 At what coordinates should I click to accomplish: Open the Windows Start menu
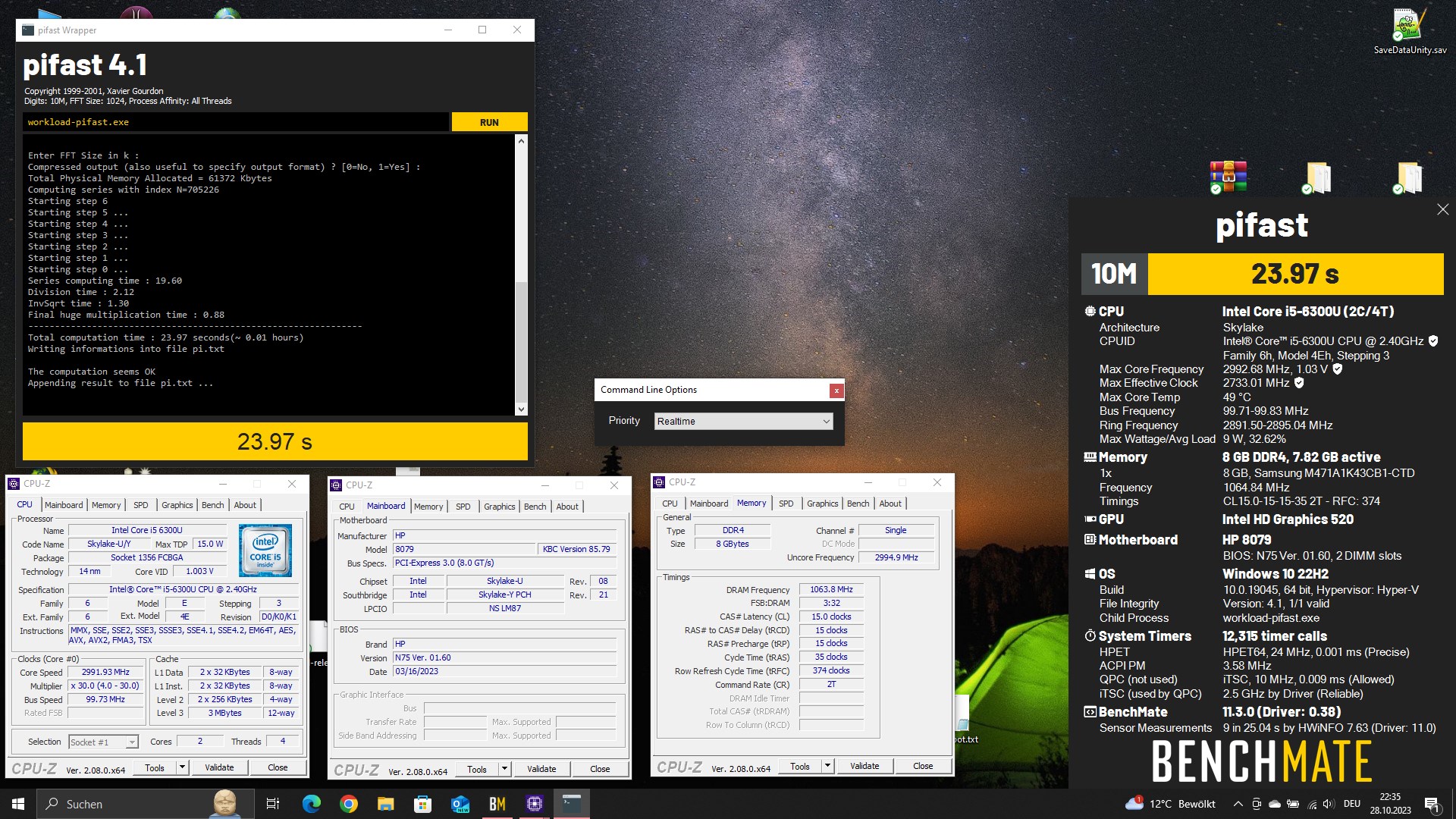coord(18,804)
